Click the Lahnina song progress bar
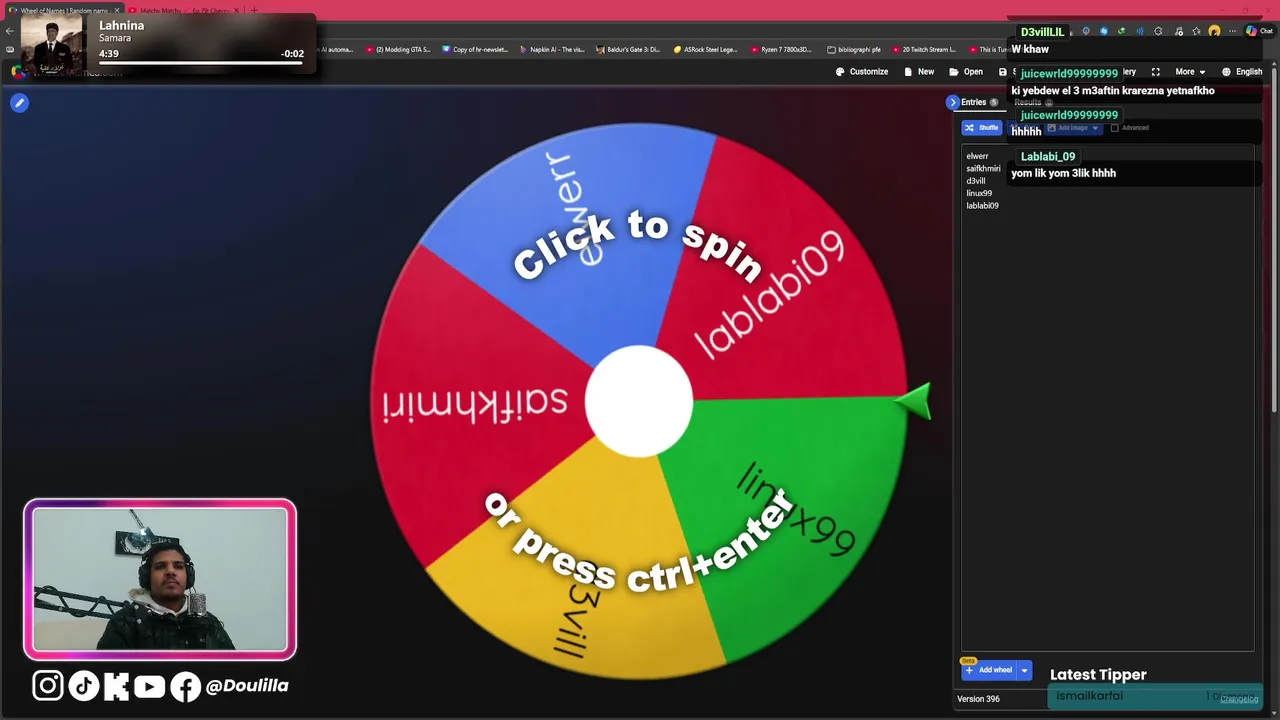The image size is (1280, 720). point(201,62)
